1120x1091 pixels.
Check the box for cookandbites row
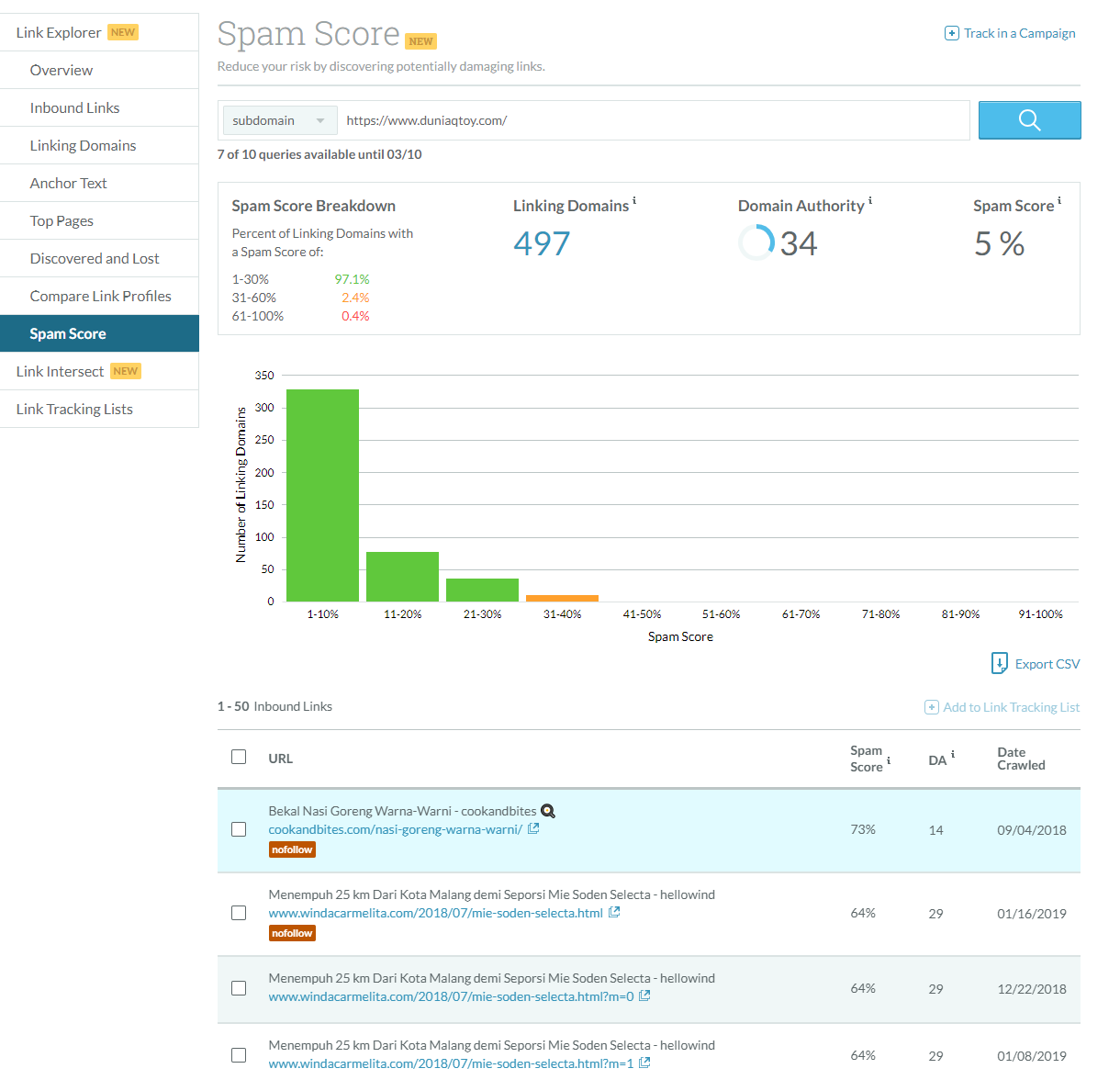(x=239, y=829)
